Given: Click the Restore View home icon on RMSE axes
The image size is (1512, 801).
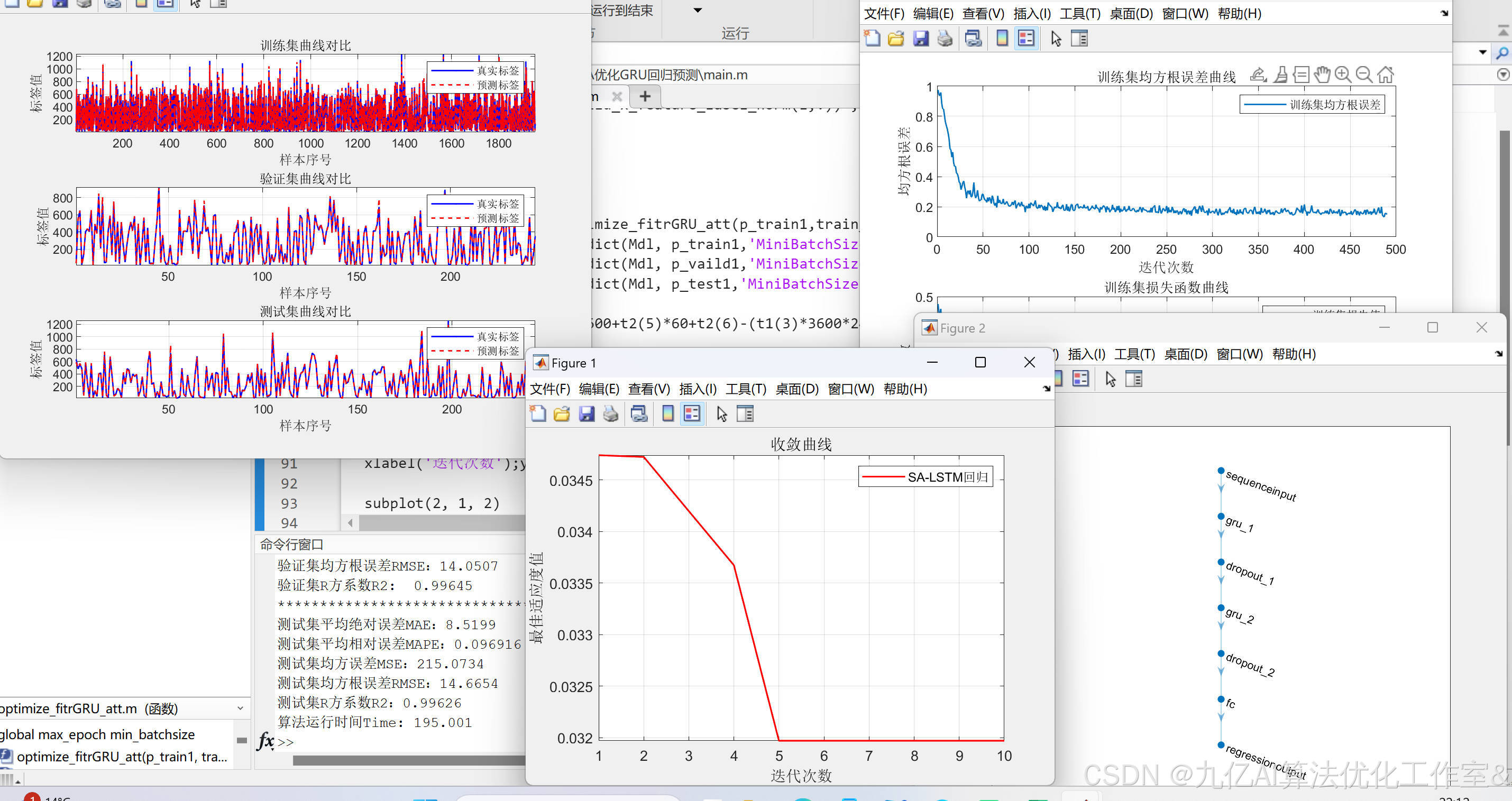Looking at the screenshot, I should click(x=1385, y=75).
